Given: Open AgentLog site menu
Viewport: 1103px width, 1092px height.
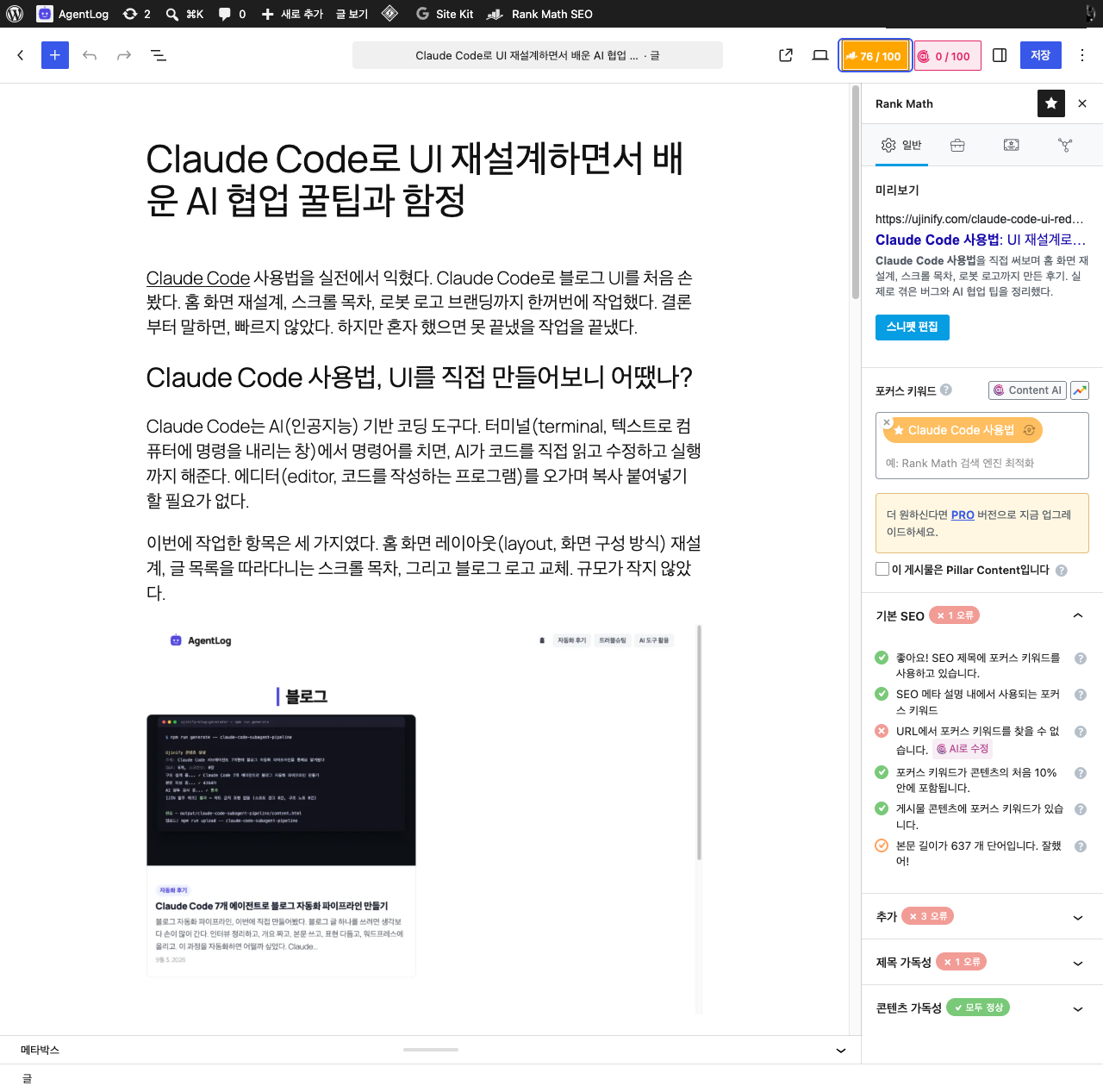Looking at the screenshot, I should [x=73, y=14].
